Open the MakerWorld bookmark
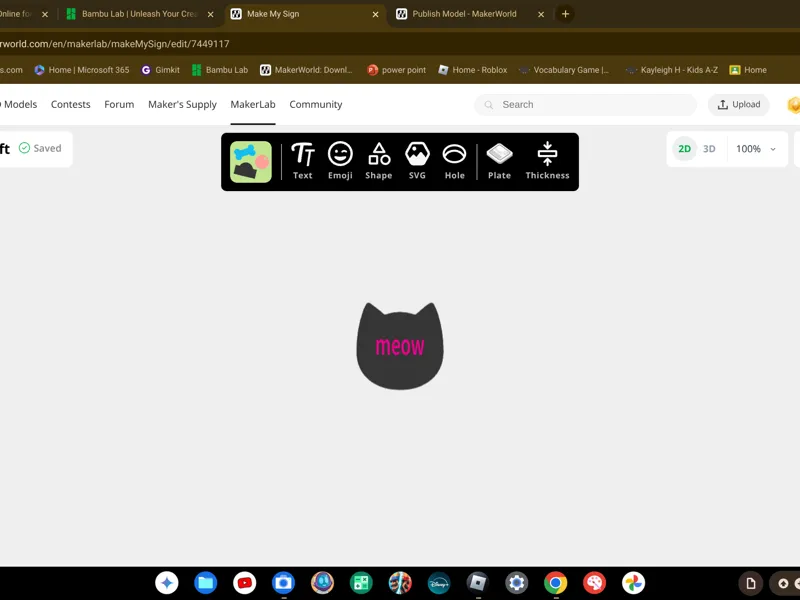This screenshot has height=600, width=800. click(306, 70)
